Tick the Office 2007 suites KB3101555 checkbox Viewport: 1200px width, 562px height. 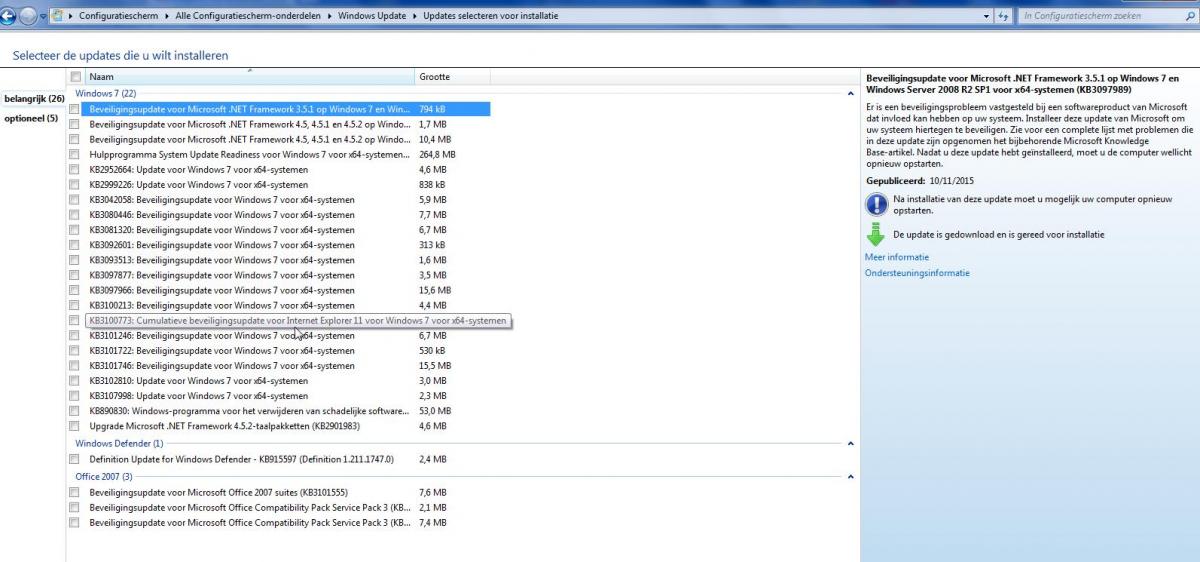tap(75, 493)
